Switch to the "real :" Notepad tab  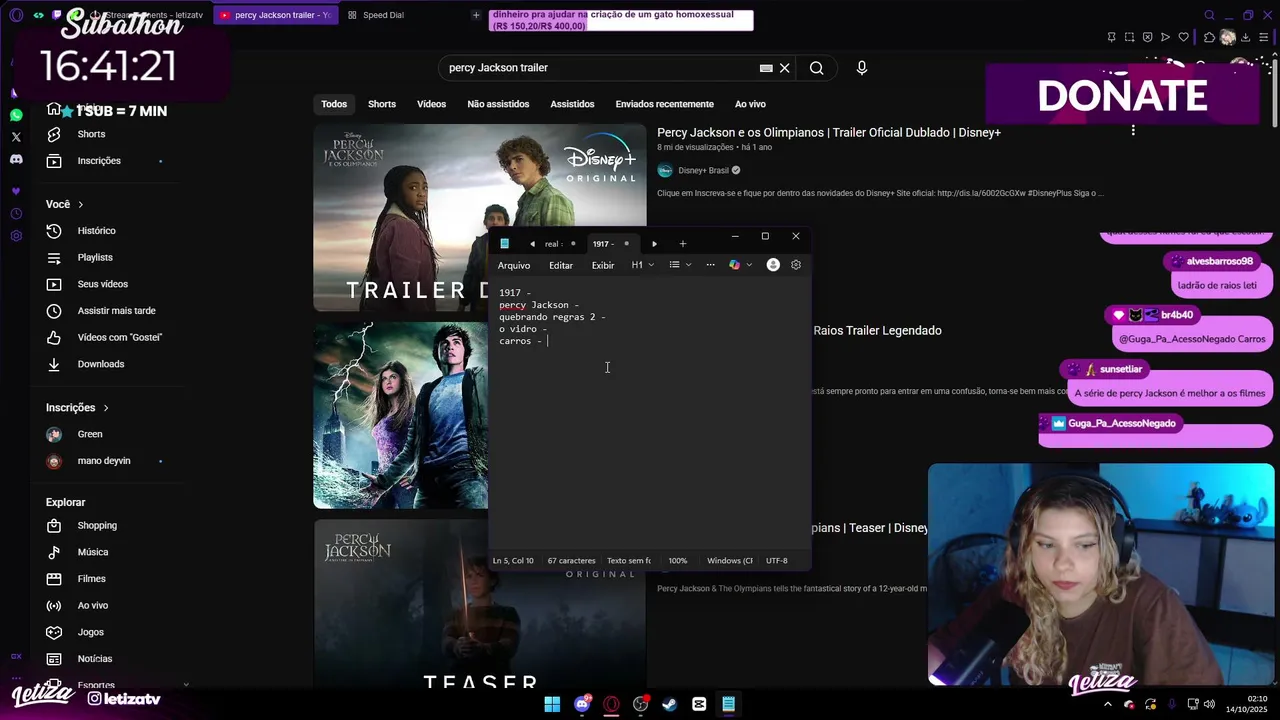553,244
